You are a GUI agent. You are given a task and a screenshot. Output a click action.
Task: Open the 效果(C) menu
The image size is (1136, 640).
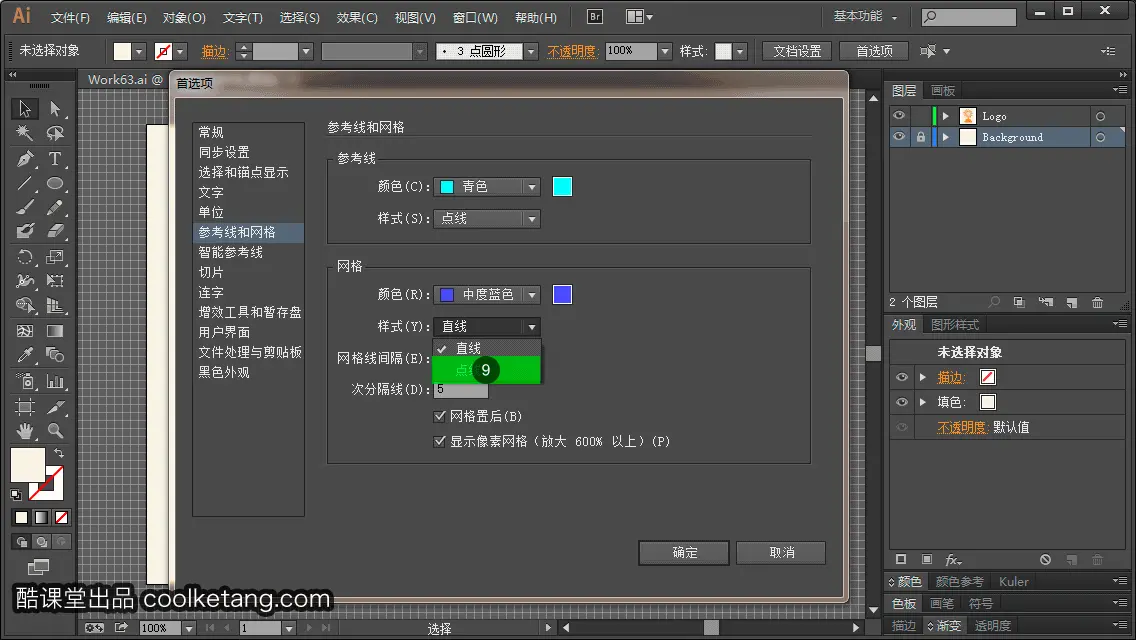pos(357,17)
